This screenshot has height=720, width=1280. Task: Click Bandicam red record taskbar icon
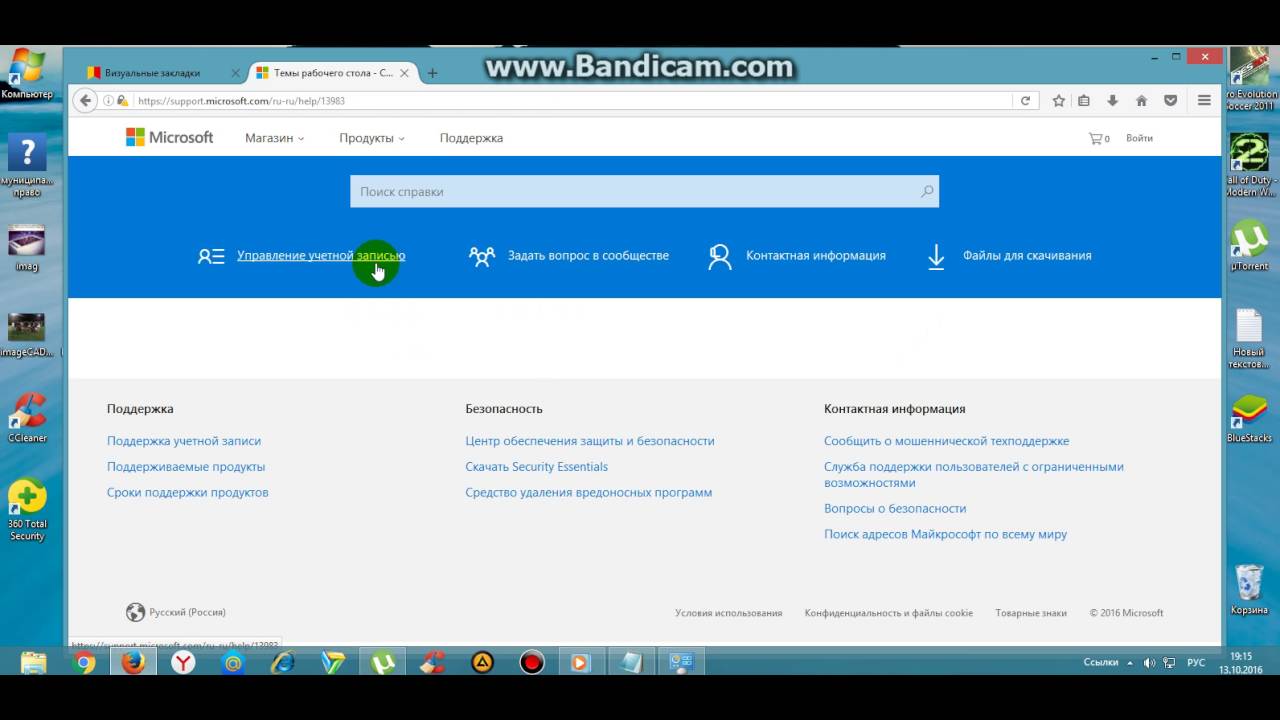(532, 662)
